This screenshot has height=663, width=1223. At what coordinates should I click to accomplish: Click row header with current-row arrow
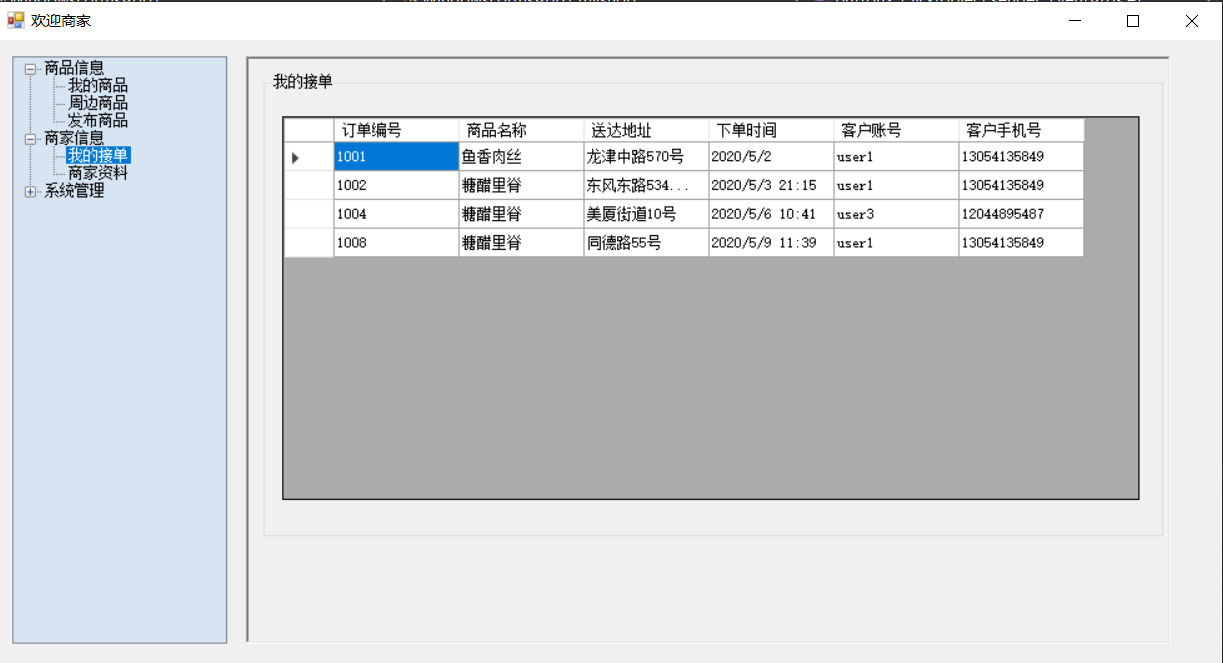(x=309, y=157)
